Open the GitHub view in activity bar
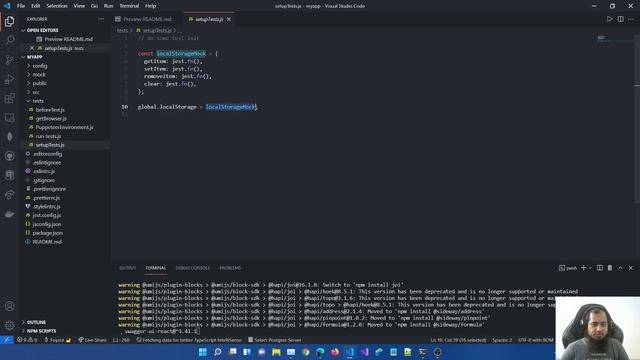 point(9,156)
